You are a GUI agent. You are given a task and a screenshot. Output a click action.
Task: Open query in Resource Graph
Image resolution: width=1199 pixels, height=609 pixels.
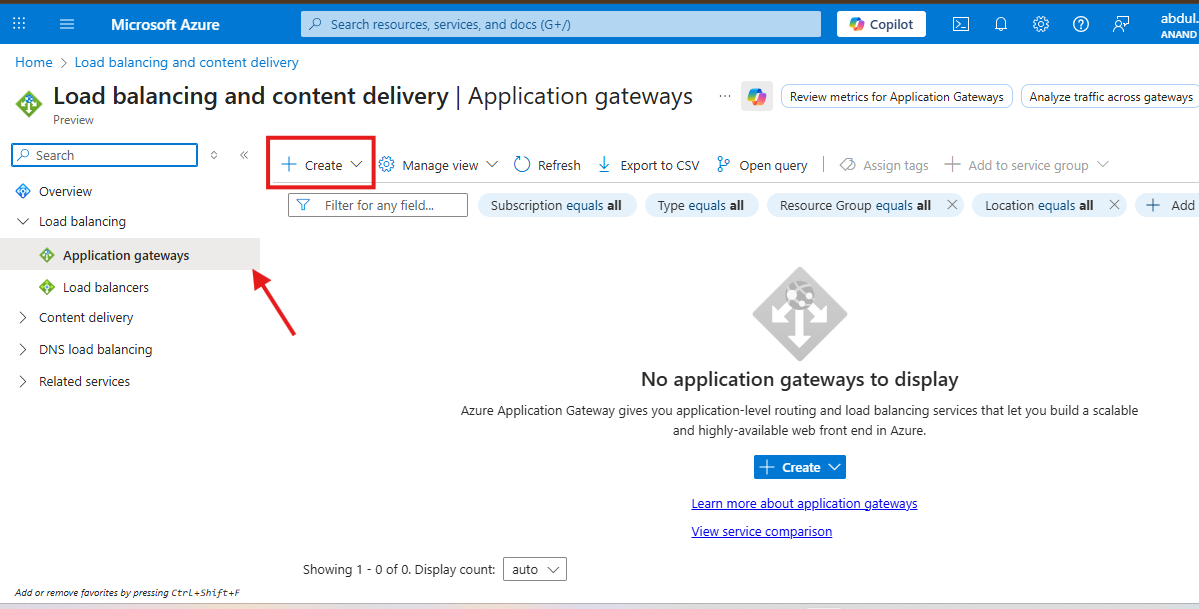pyautogui.click(x=761, y=164)
